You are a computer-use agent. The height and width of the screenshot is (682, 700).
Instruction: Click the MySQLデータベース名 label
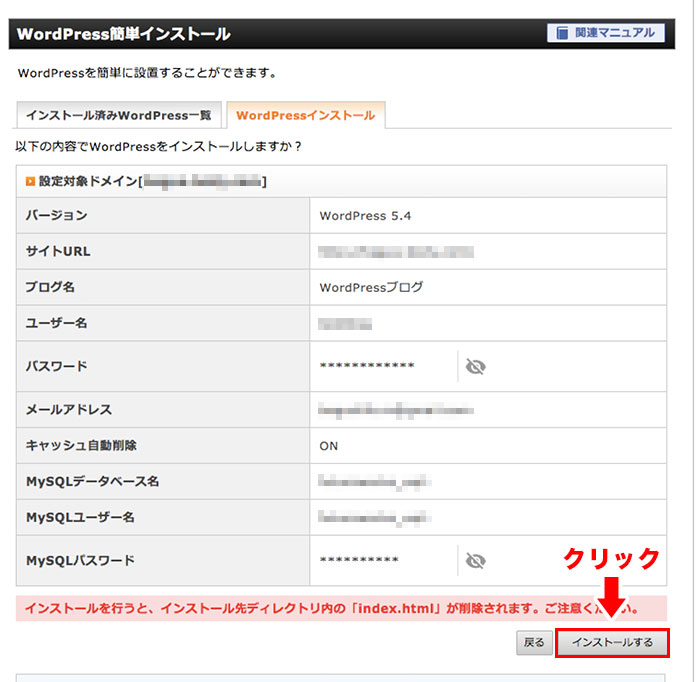pos(92,481)
